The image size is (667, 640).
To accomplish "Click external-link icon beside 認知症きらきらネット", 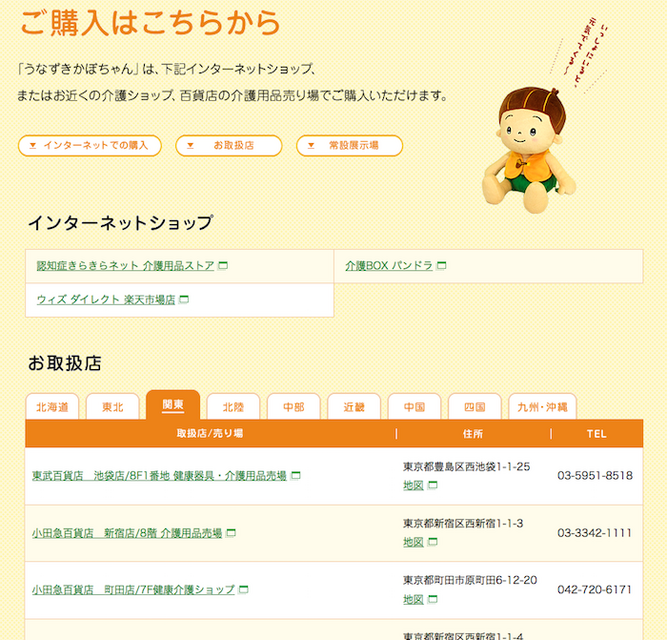I will point(223,266).
